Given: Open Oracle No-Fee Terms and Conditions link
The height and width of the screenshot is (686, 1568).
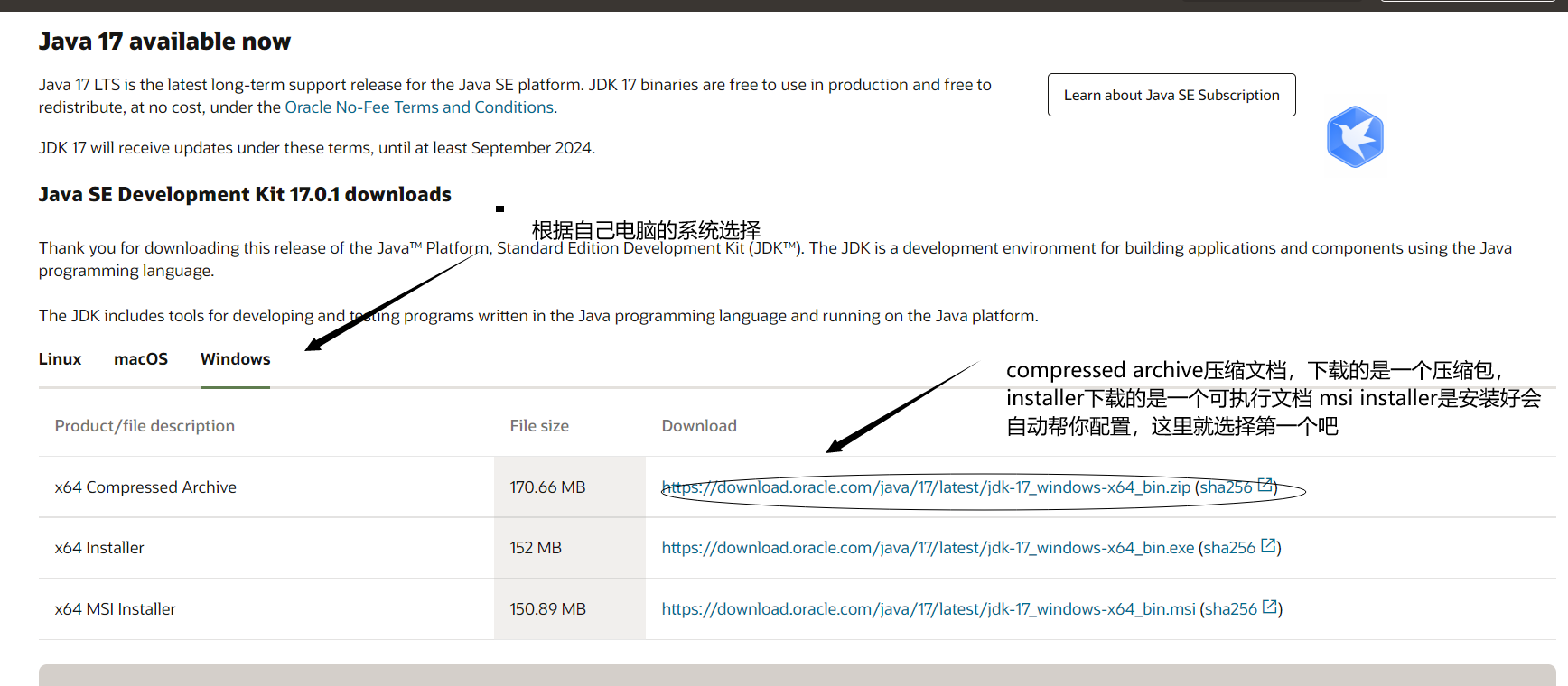Looking at the screenshot, I should [419, 107].
